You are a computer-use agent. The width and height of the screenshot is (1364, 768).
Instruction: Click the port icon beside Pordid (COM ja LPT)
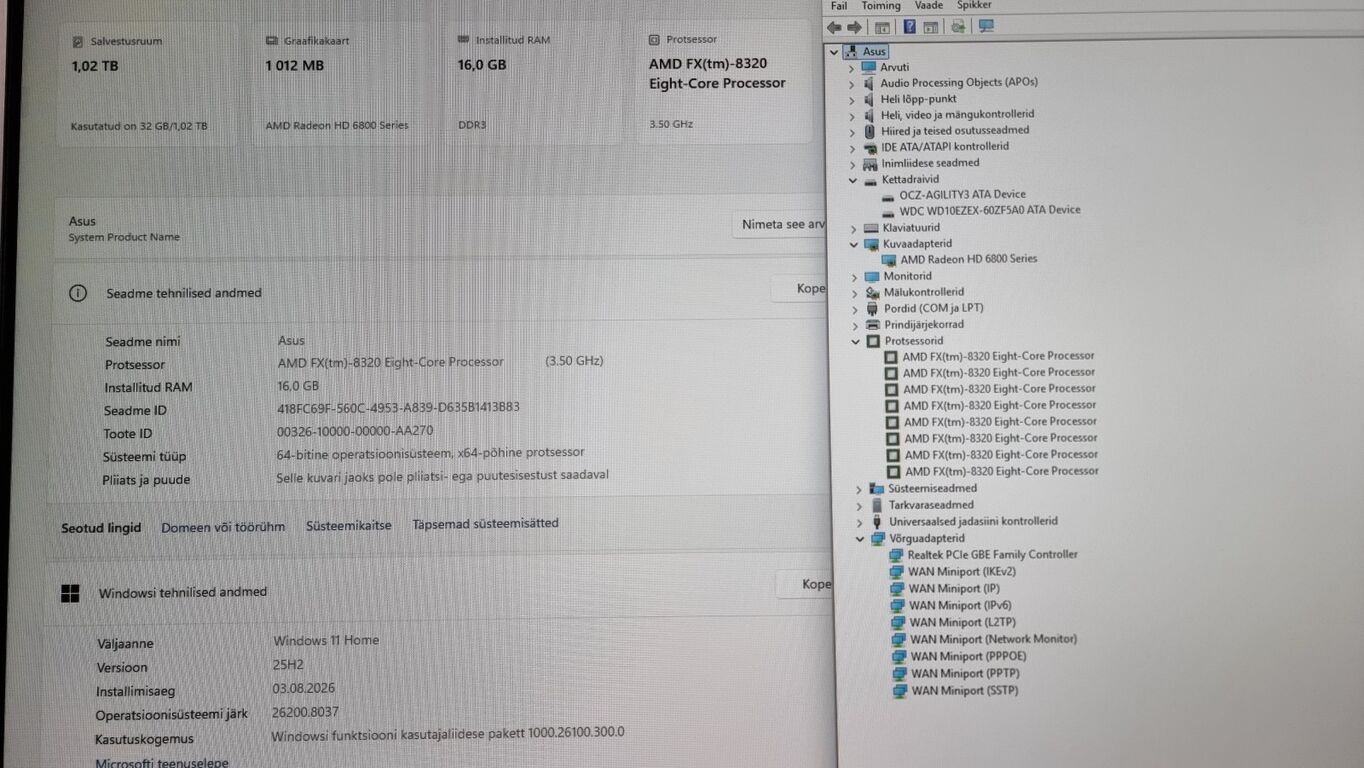[872, 308]
